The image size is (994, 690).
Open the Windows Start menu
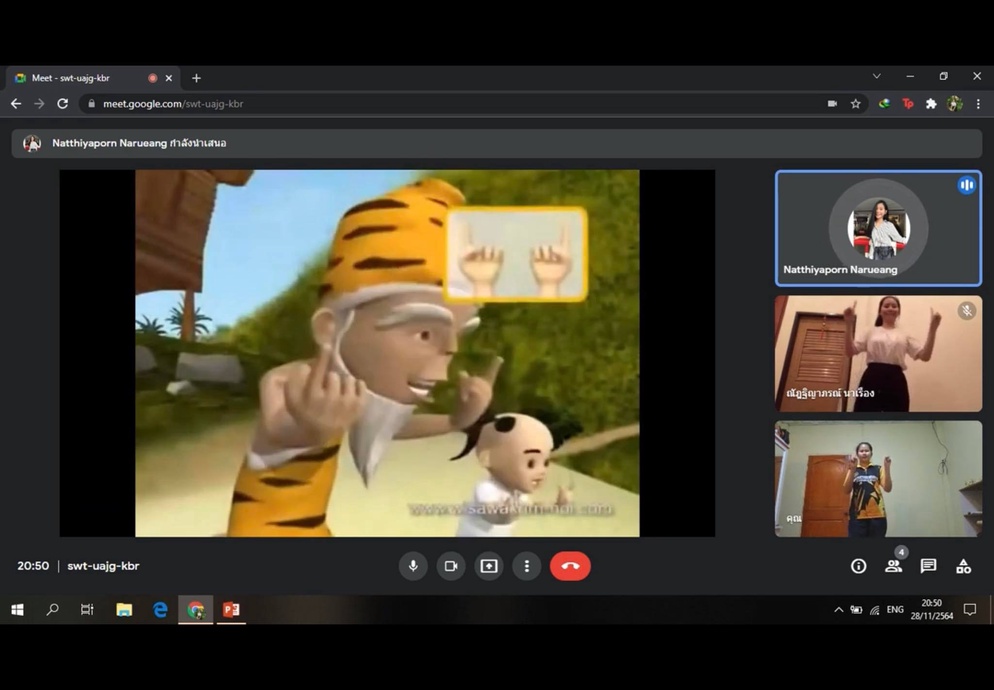17,609
